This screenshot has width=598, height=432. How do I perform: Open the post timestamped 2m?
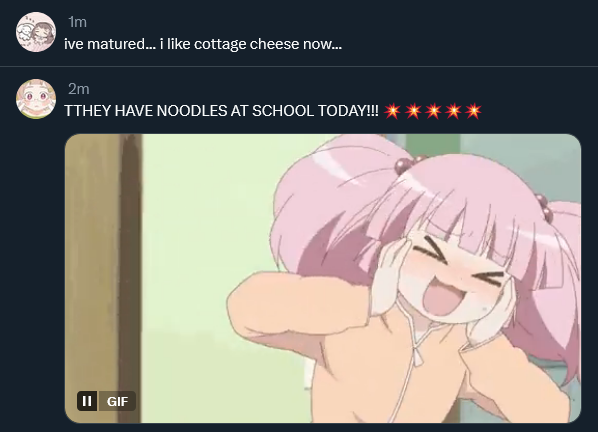coord(79,89)
